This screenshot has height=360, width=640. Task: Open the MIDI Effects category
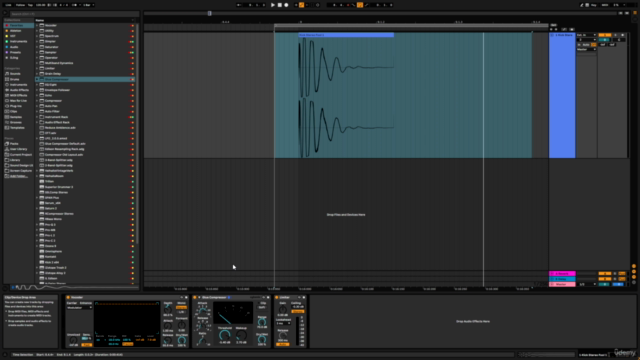click(18, 95)
